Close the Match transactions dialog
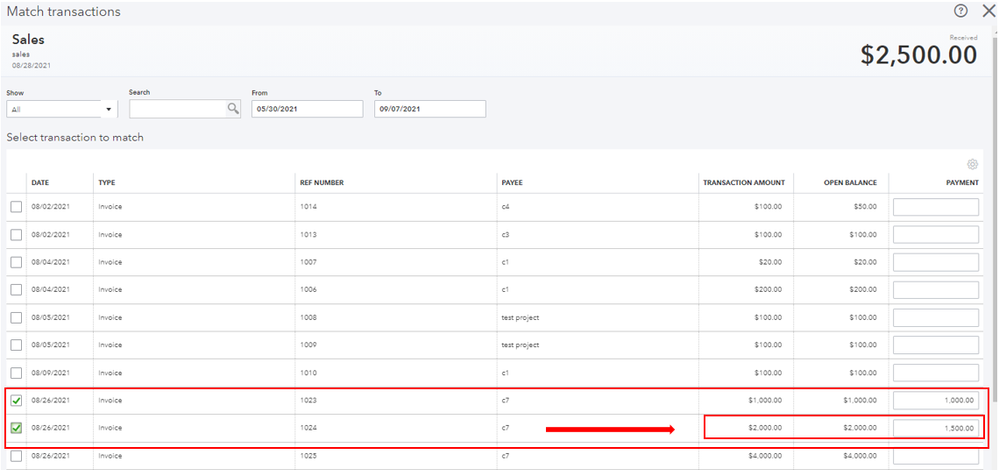The height and width of the screenshot is (470, 999). (x=989, y=11)
